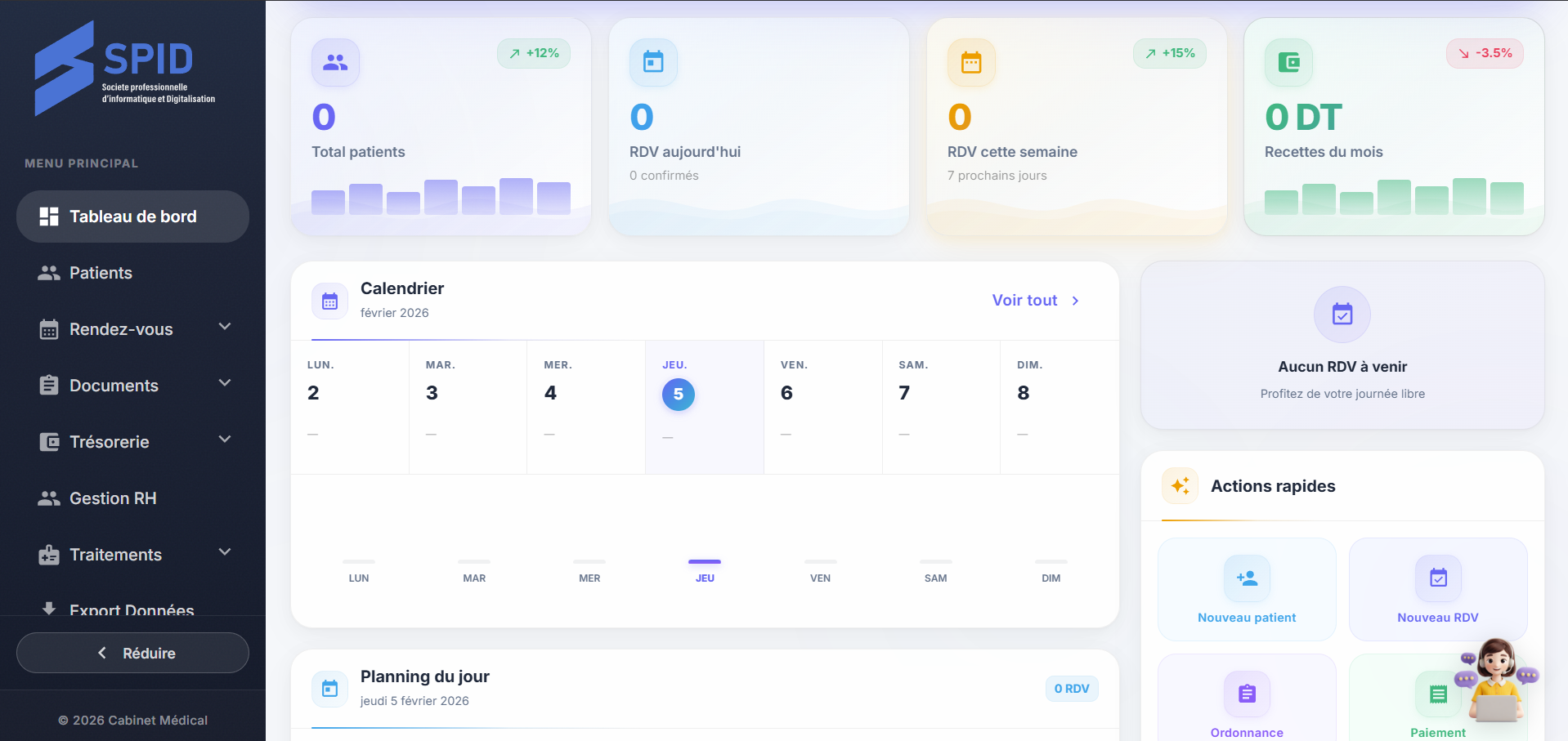Click the JEU bar marker in chart

704,562
